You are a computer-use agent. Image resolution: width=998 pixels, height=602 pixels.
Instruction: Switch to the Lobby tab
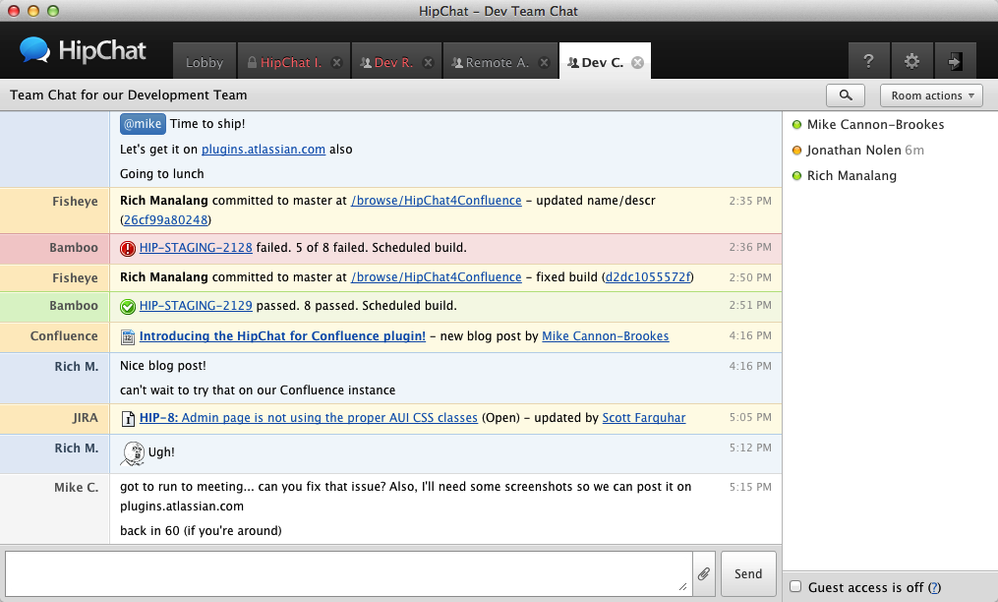tap(204, 61)
